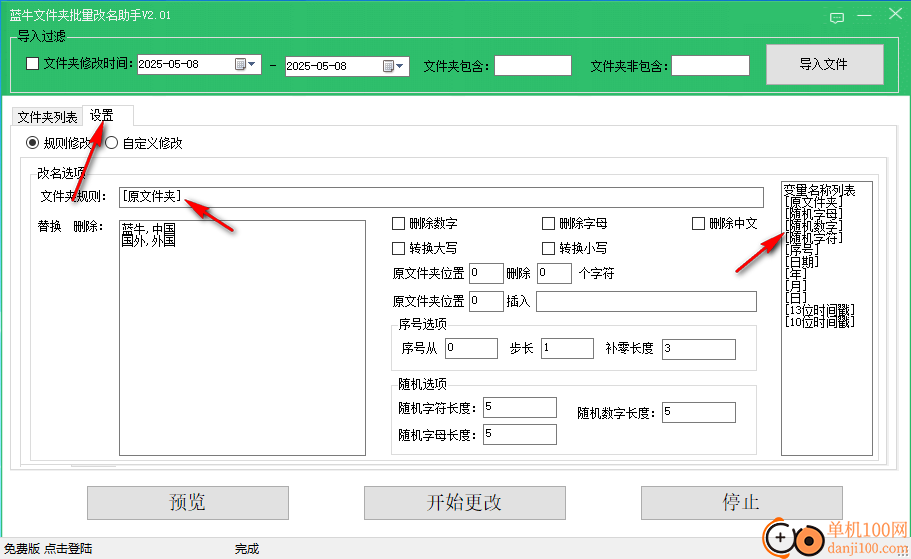Click the insert-position field before 插入
Screen dimensions: 911x559
point(486,301)
